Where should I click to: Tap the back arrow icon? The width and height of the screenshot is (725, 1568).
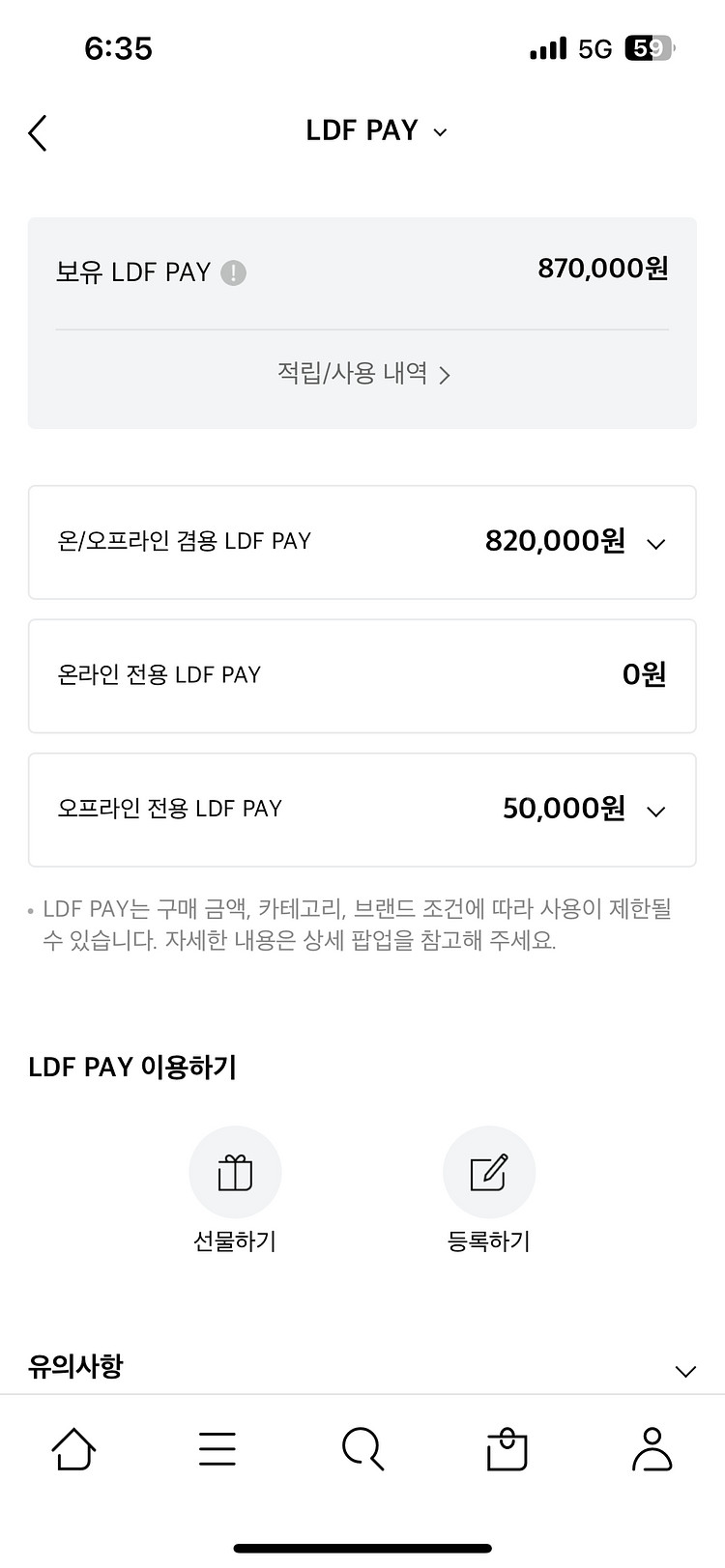click(x=38, y=133)
